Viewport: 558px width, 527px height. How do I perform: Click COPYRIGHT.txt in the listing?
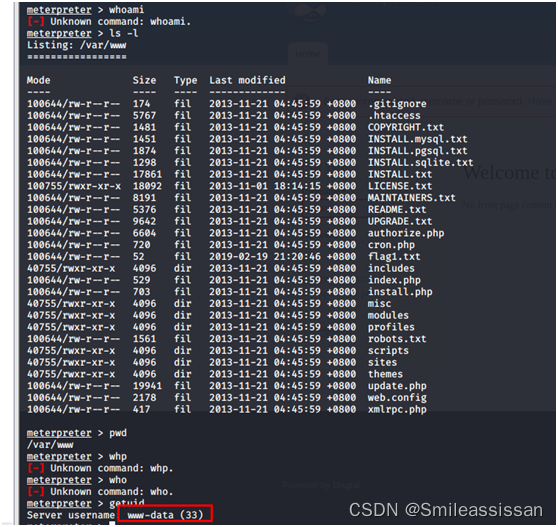pos(406,127)
